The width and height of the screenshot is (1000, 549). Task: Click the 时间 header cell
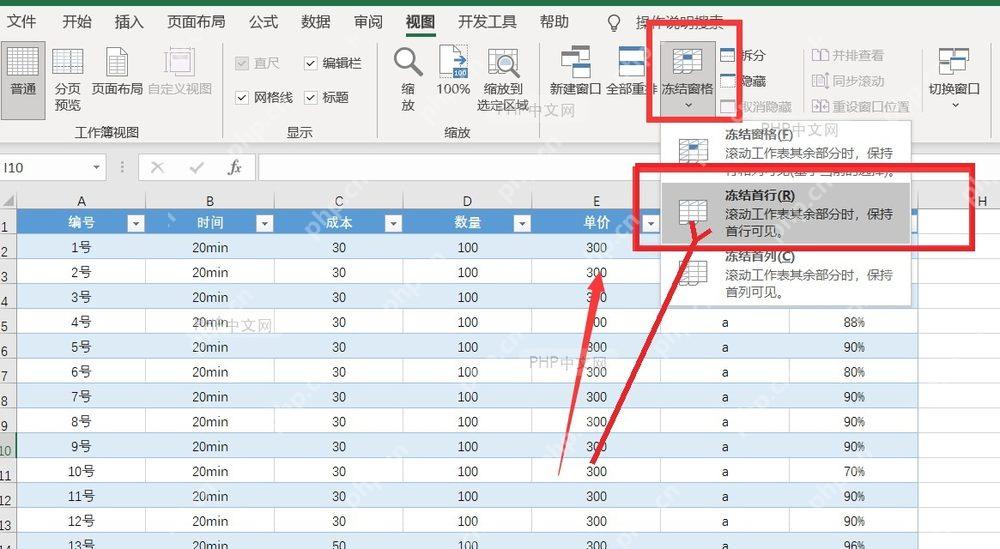(x=210, y=223)
